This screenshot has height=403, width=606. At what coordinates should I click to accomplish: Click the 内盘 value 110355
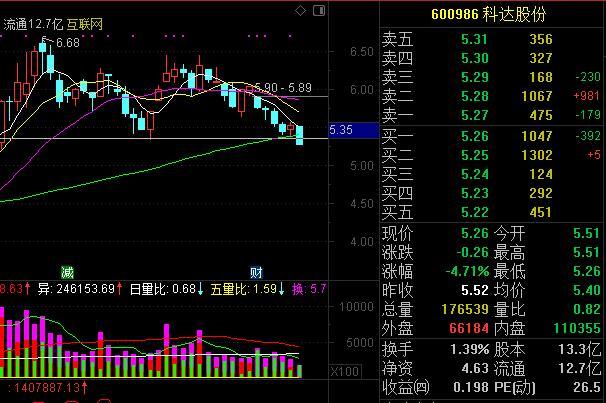click(x=577, y=328)
